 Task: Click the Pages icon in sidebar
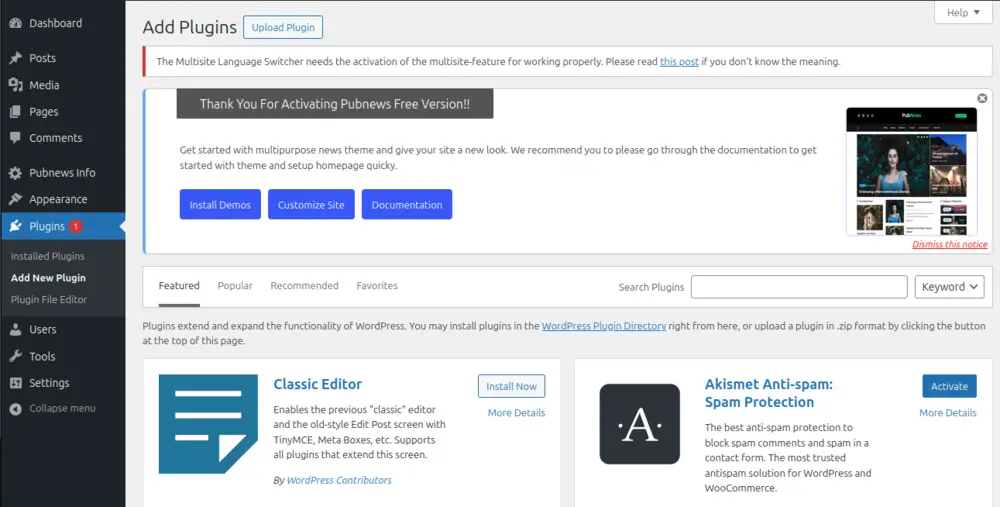(x=15, y=112)
